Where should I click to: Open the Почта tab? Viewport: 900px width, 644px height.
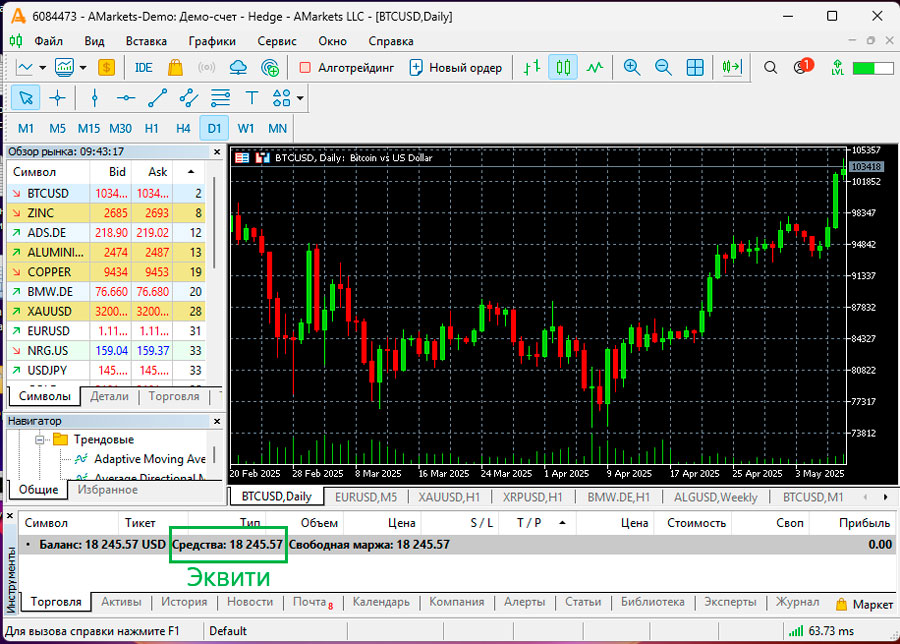(x=312, y=602)
